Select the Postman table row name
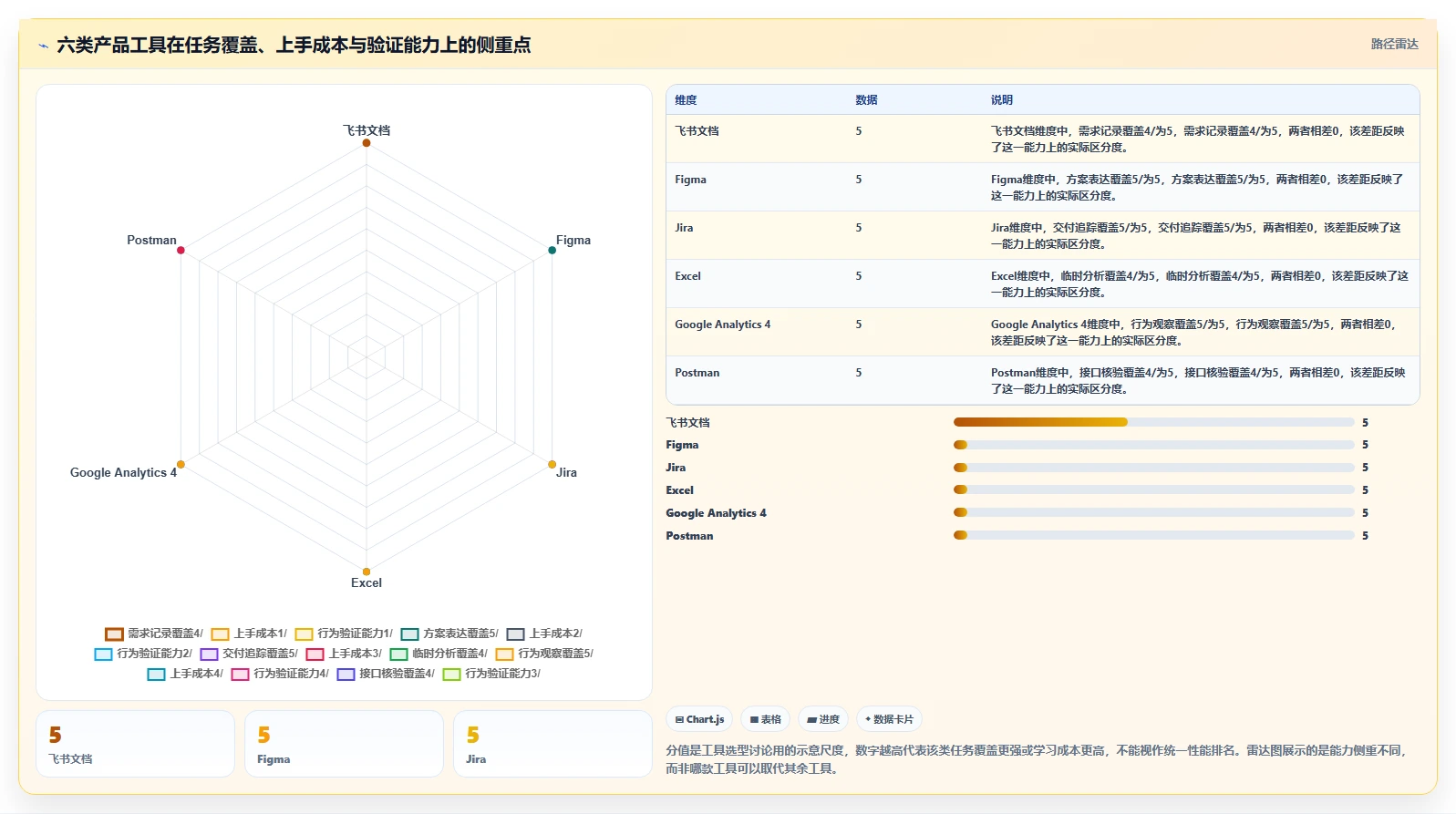Image resolution: width=1456 pixels, height=814 pixels. tap(697, 373)
